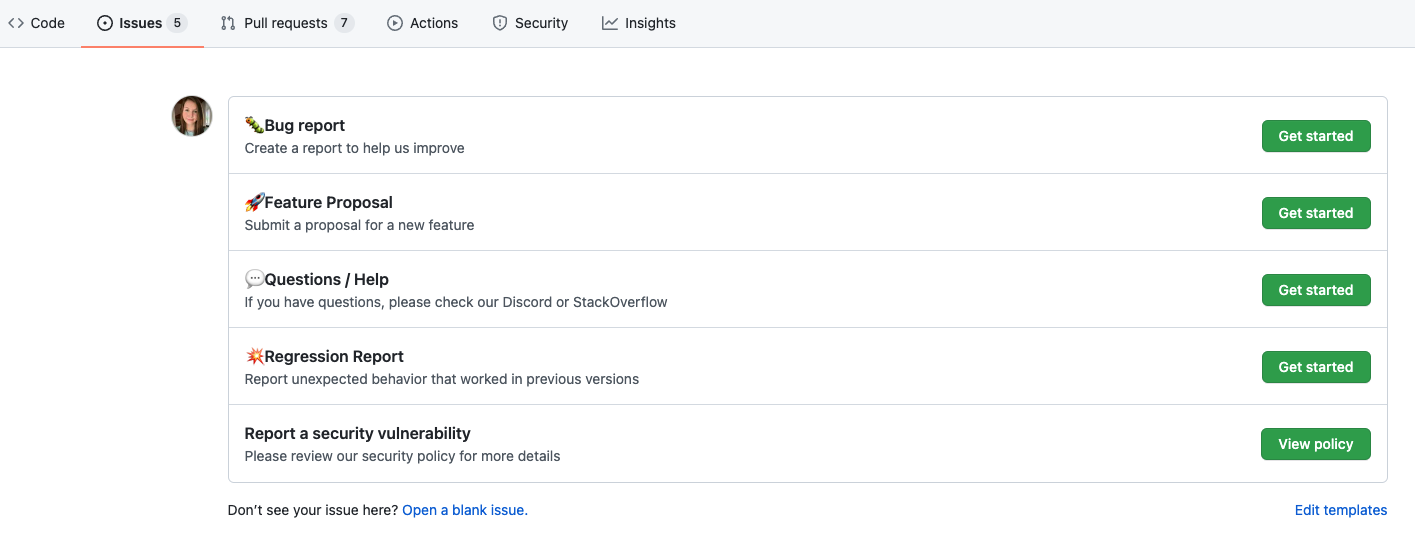
Task: Click the Code brackets icon
Action: (x=16, y=23)
